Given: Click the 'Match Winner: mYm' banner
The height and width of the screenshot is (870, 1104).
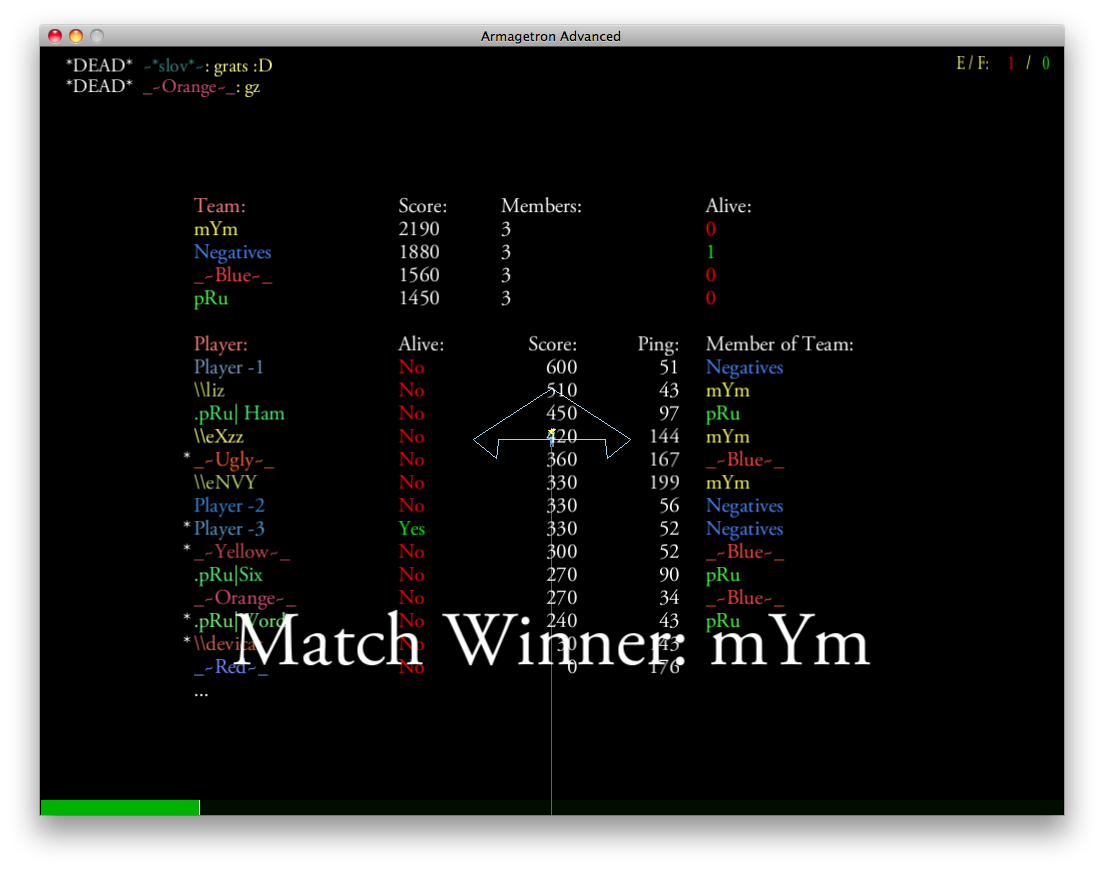Looking at the screenshot, I should tap(551, 641).
